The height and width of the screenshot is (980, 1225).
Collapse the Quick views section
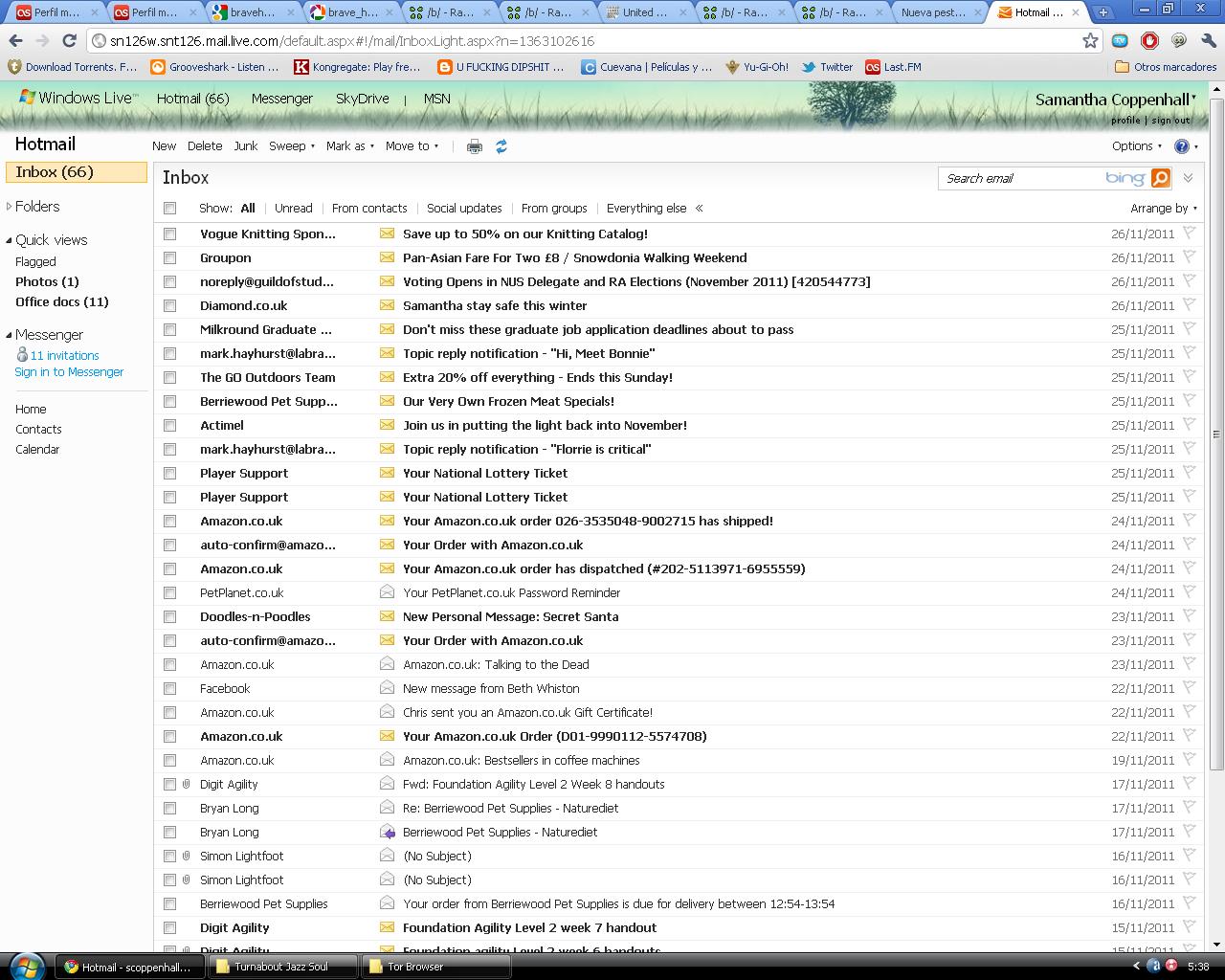click(9, 240)
